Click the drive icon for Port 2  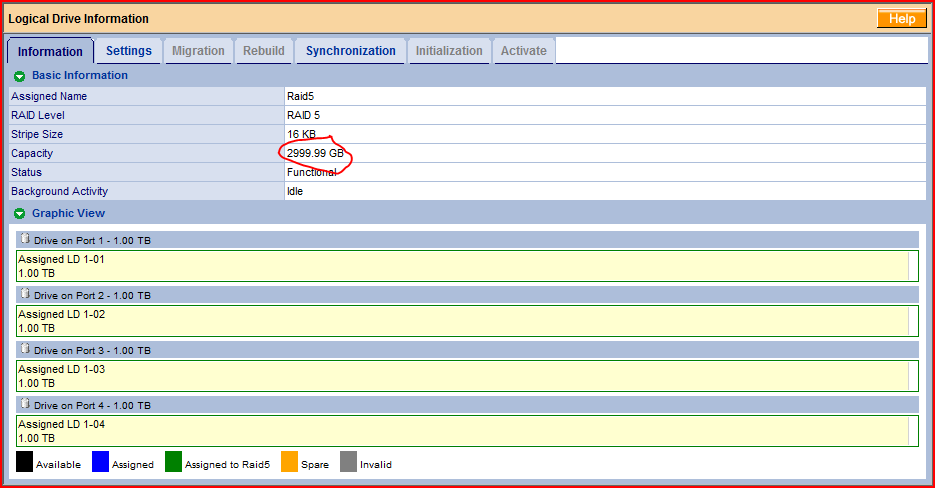(x=26, y=294)
